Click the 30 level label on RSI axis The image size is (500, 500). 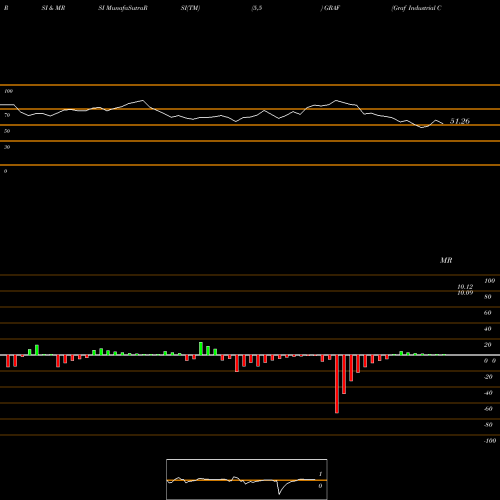tap(7, 147)
